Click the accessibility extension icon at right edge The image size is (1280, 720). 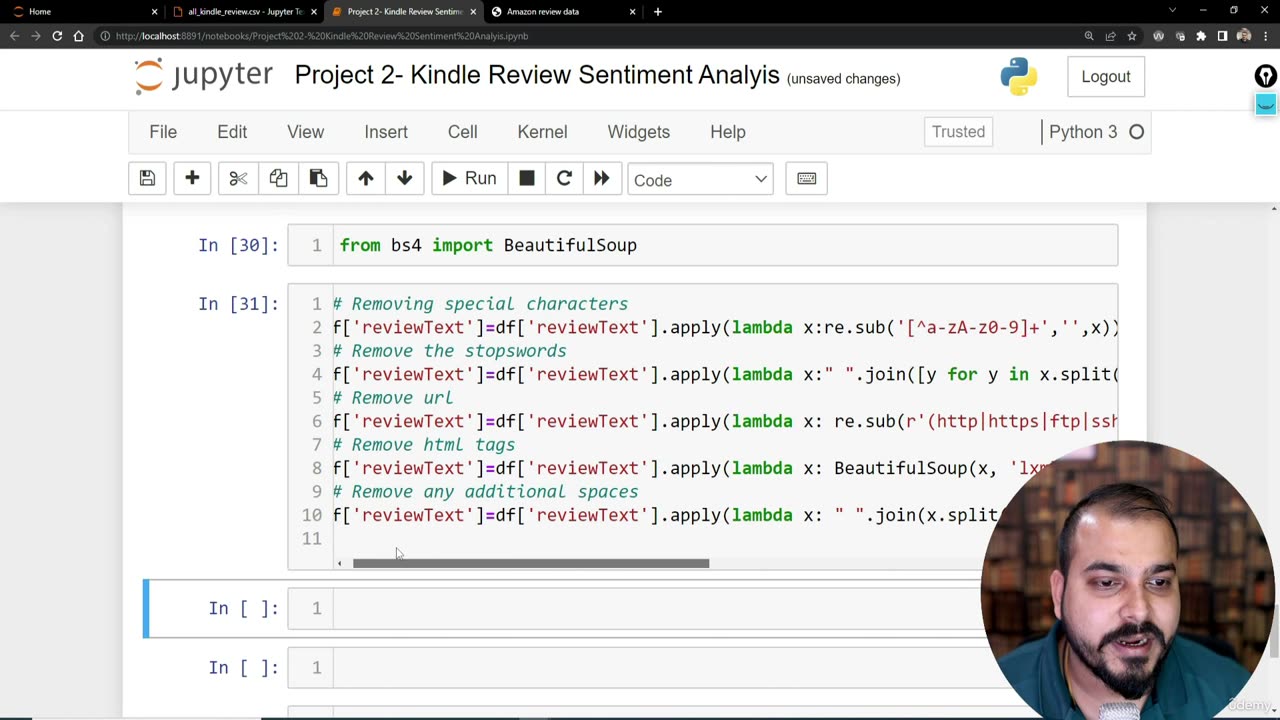click(1266, 77)
